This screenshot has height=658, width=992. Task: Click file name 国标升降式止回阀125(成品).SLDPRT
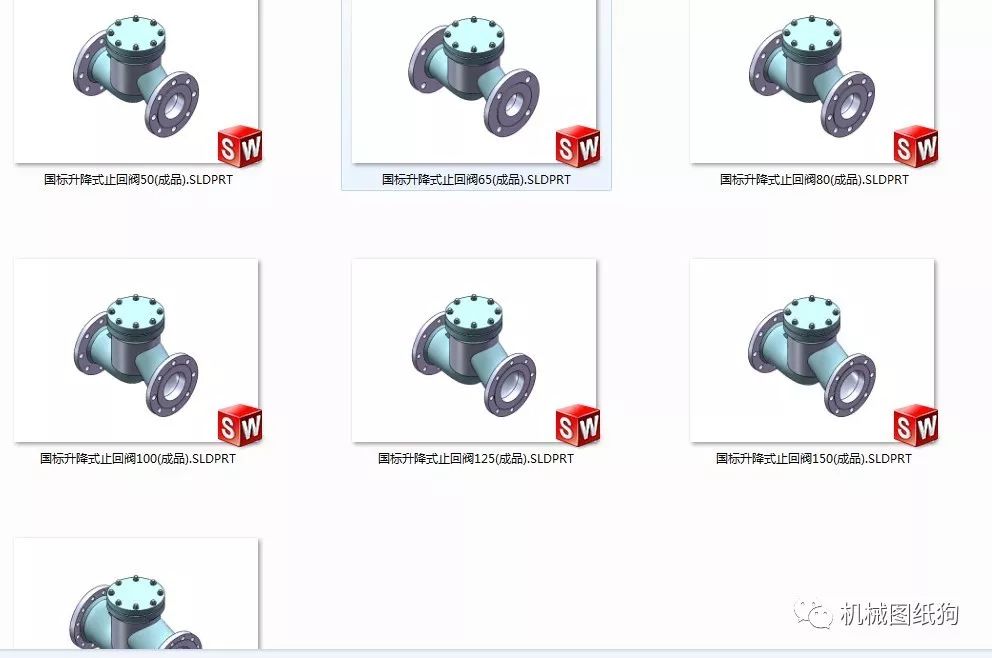click(476, 459)
